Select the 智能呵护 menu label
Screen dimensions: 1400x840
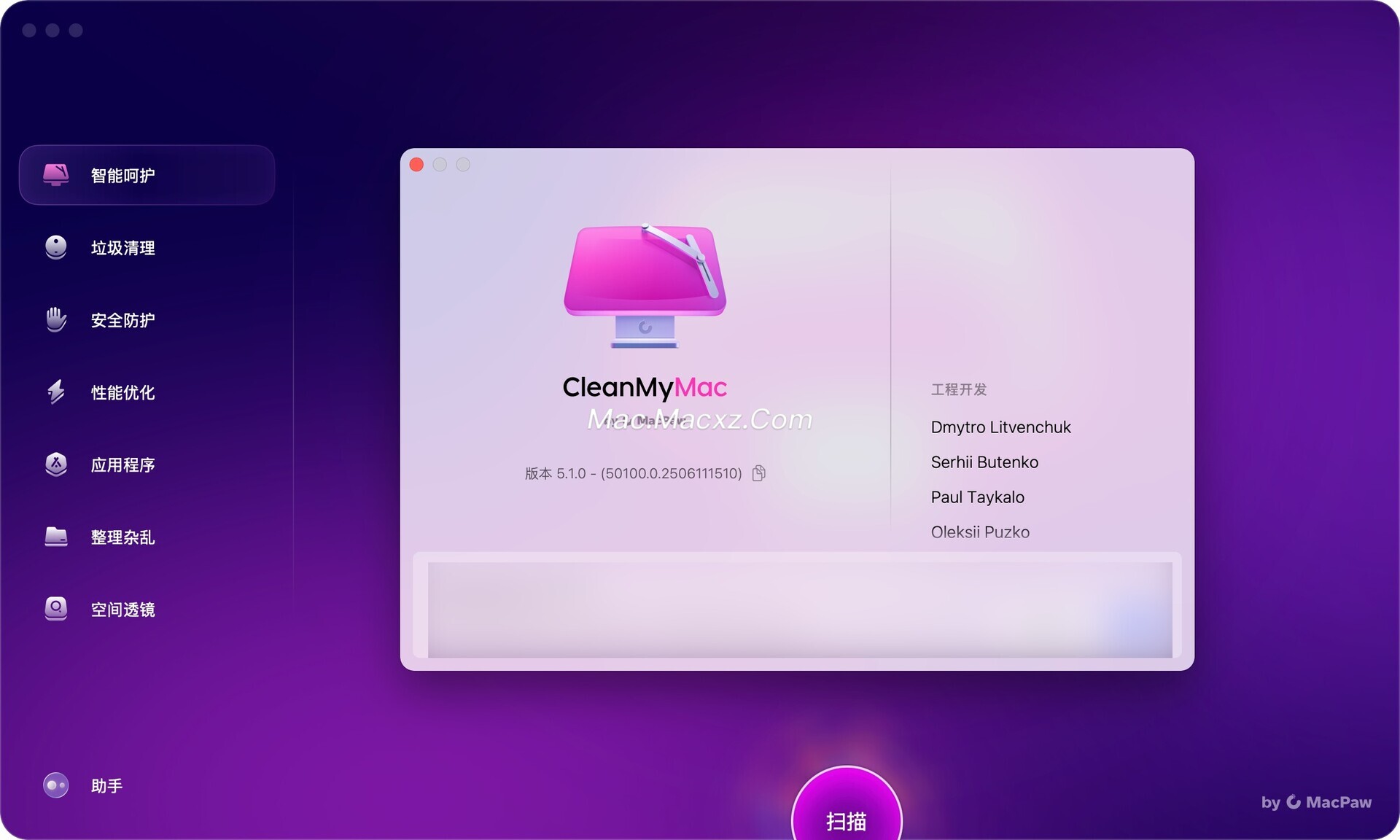(x=122, y=175)
